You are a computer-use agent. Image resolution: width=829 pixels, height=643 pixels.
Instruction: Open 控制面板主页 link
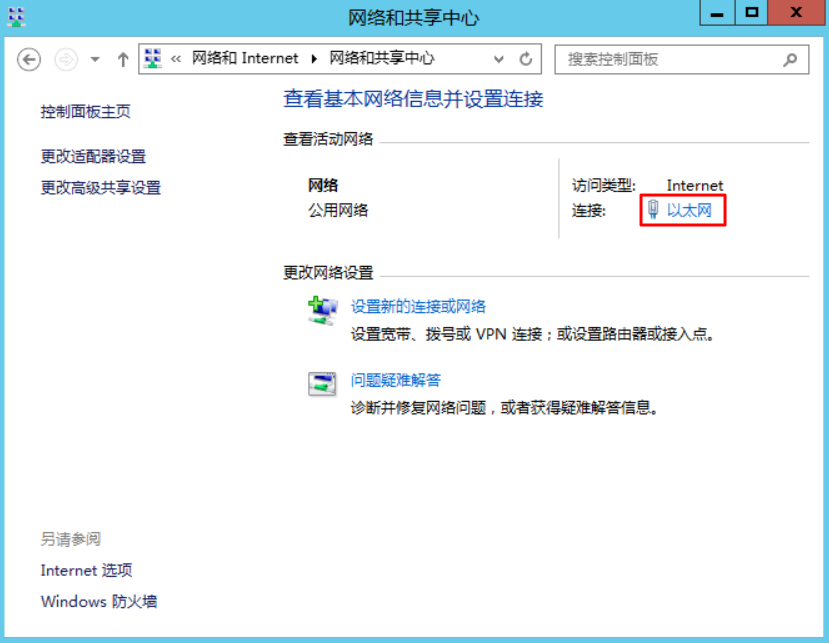point(86,112)
